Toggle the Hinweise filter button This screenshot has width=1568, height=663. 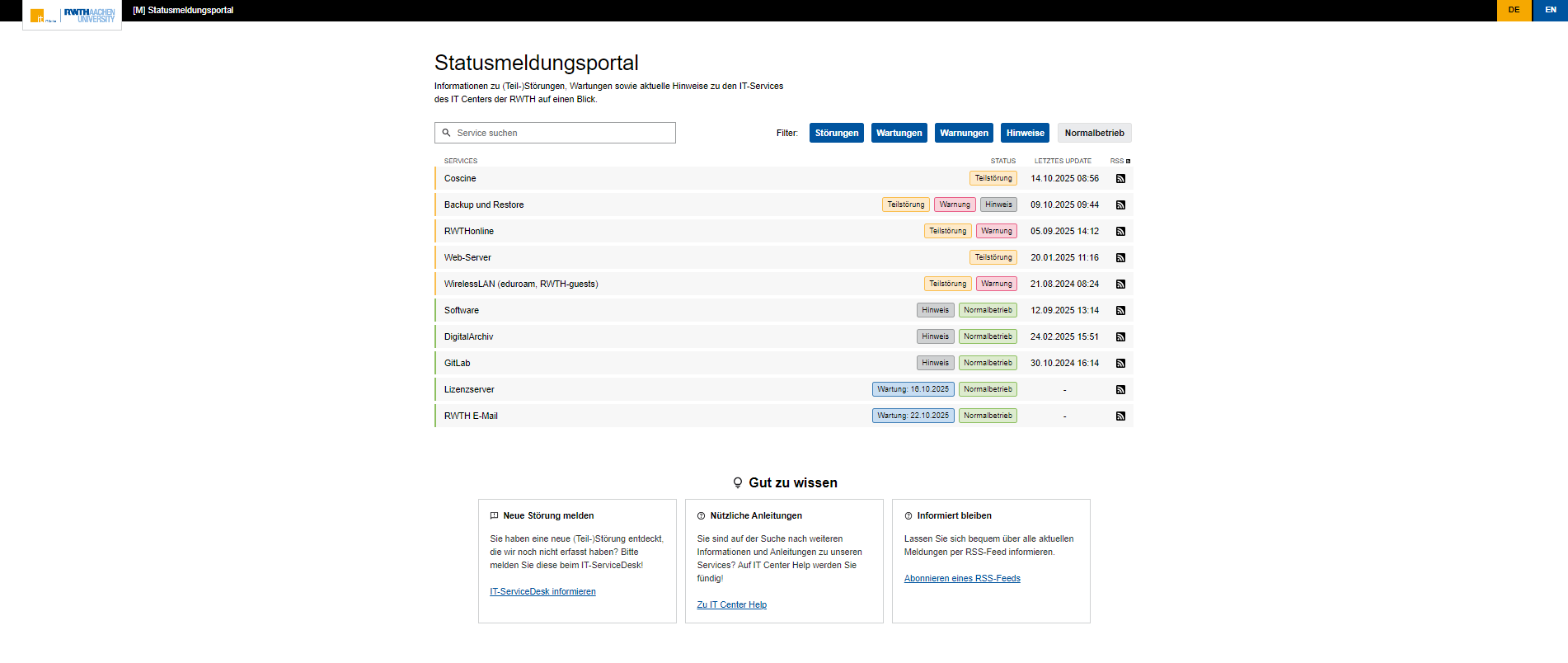pyautogui.click(x=1025, y=133)
